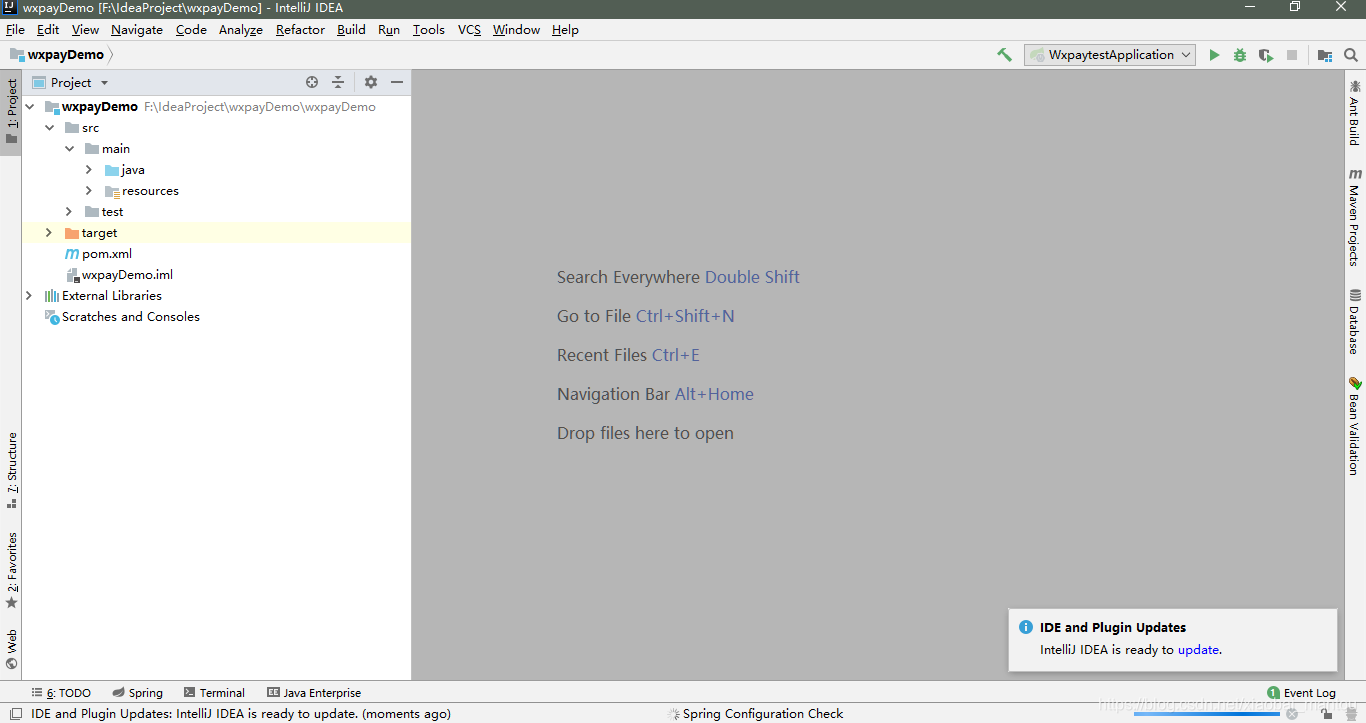The width and height of the screenshot is (1366, 723).
Task: Open Ant Build side panel
Action: [1355, 113]
